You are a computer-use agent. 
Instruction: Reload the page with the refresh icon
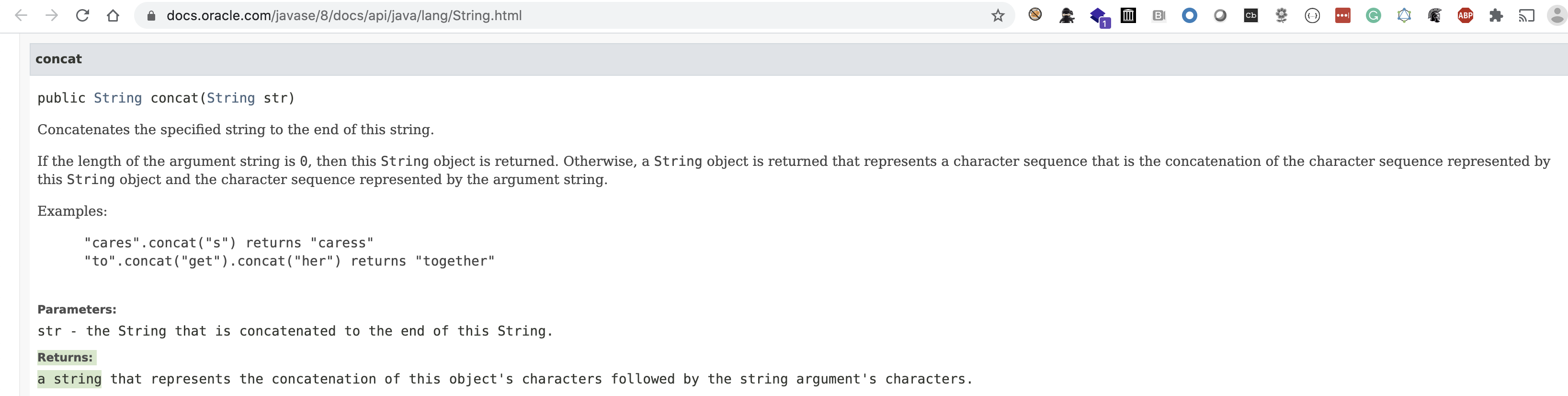point(82,16)
